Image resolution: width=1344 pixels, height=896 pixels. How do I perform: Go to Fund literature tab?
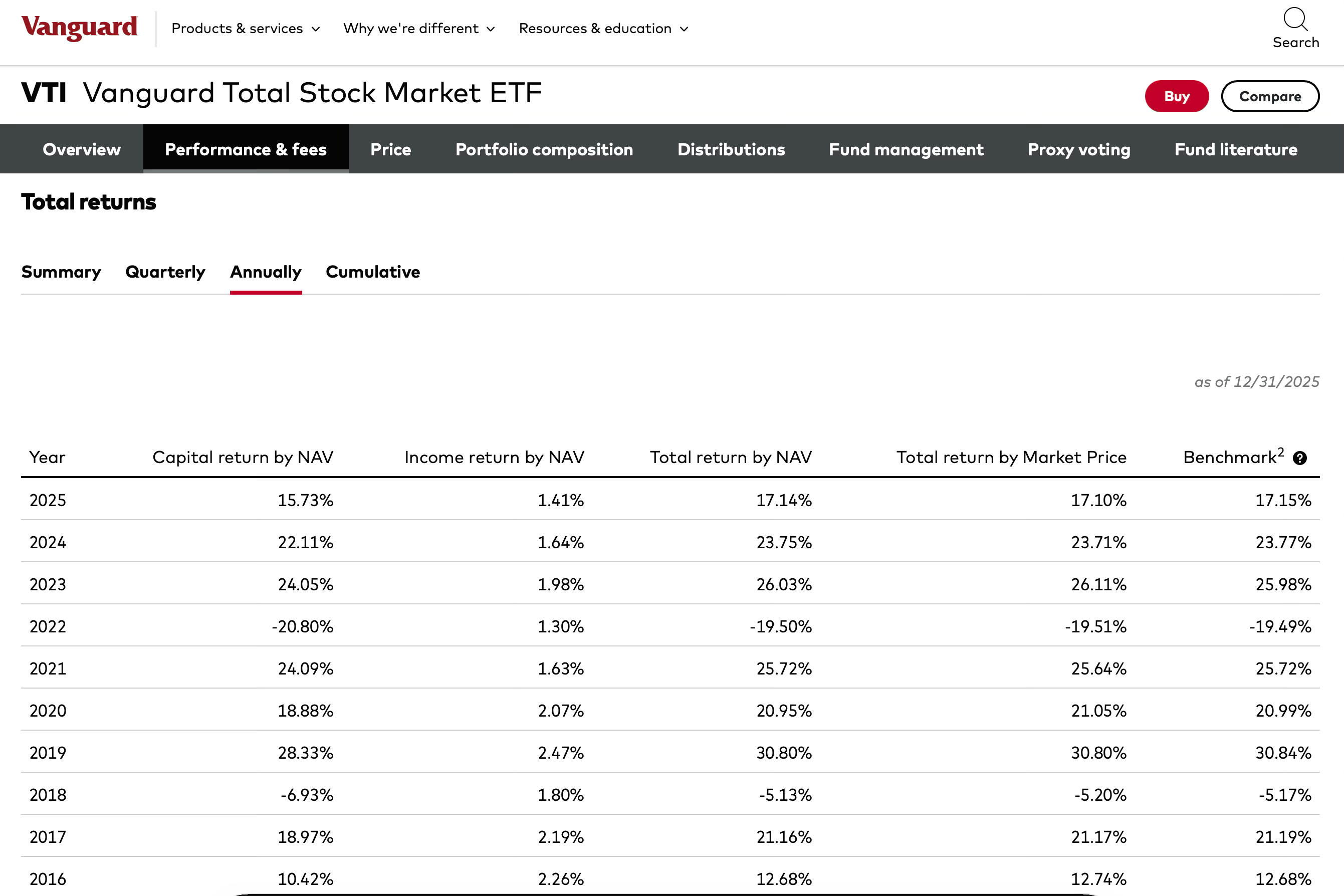(x=1235, y=149)
